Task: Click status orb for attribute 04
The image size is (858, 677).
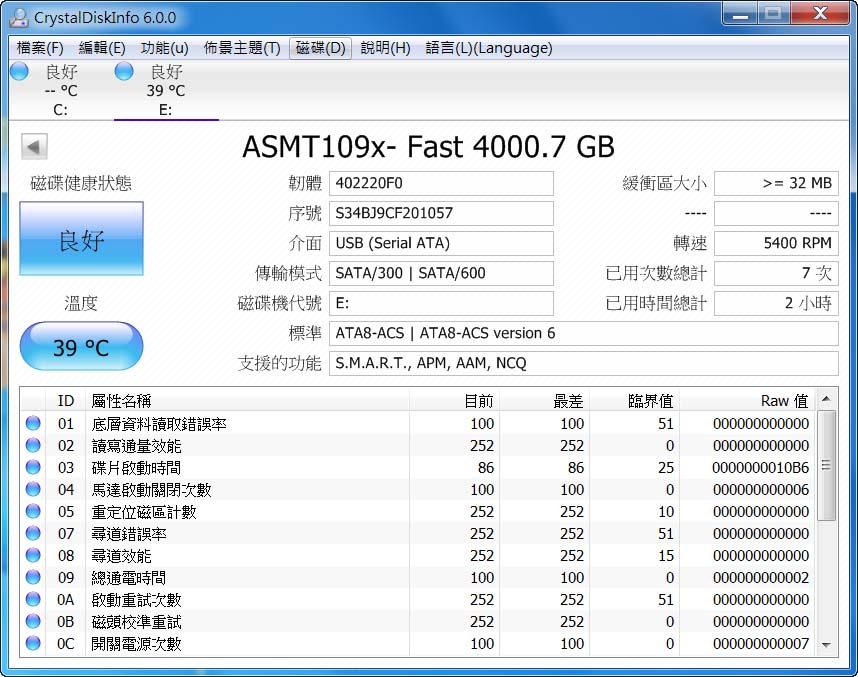Action: click(x=33, y=489)
